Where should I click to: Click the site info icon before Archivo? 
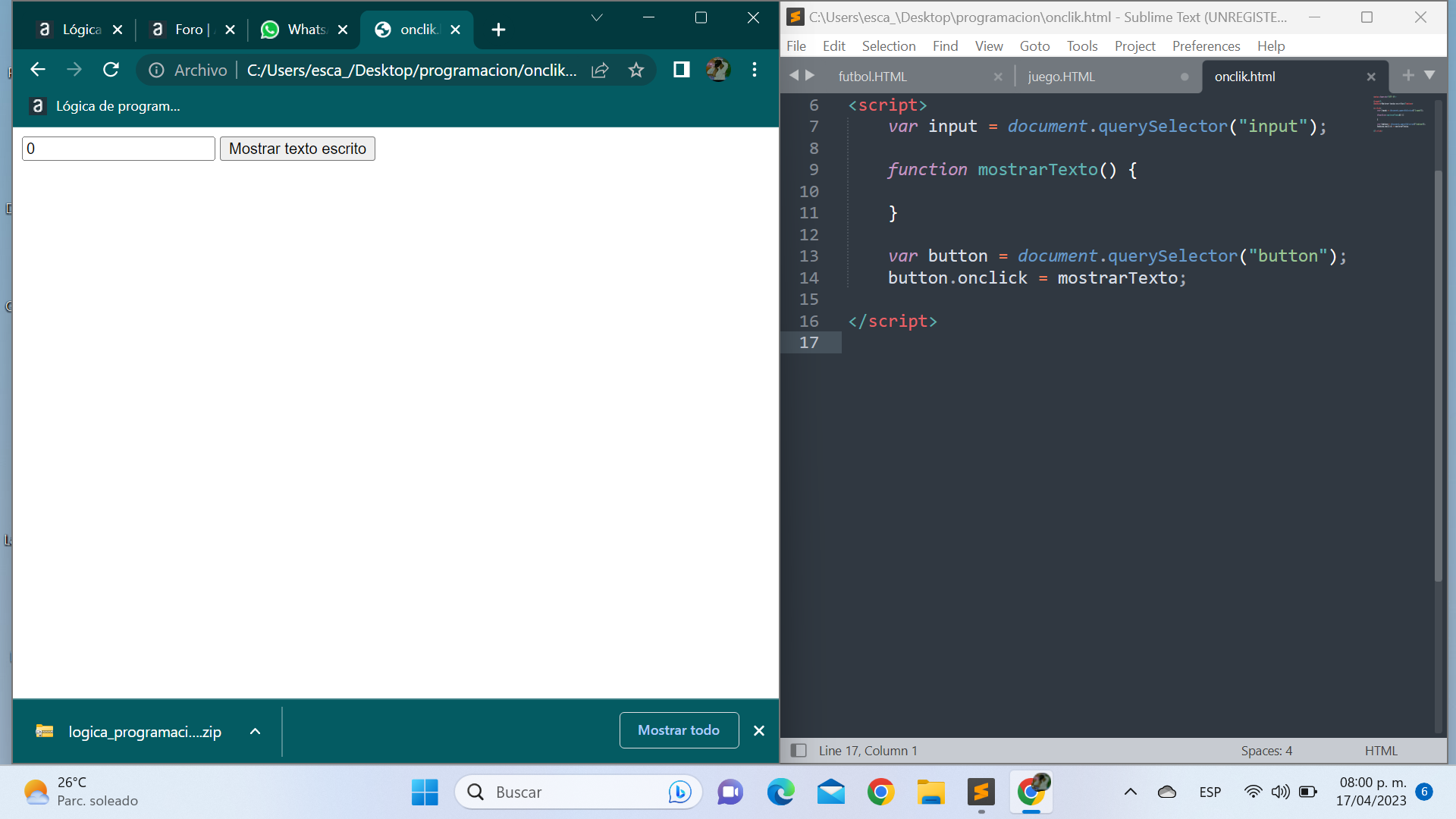click(x=156, y=71)
